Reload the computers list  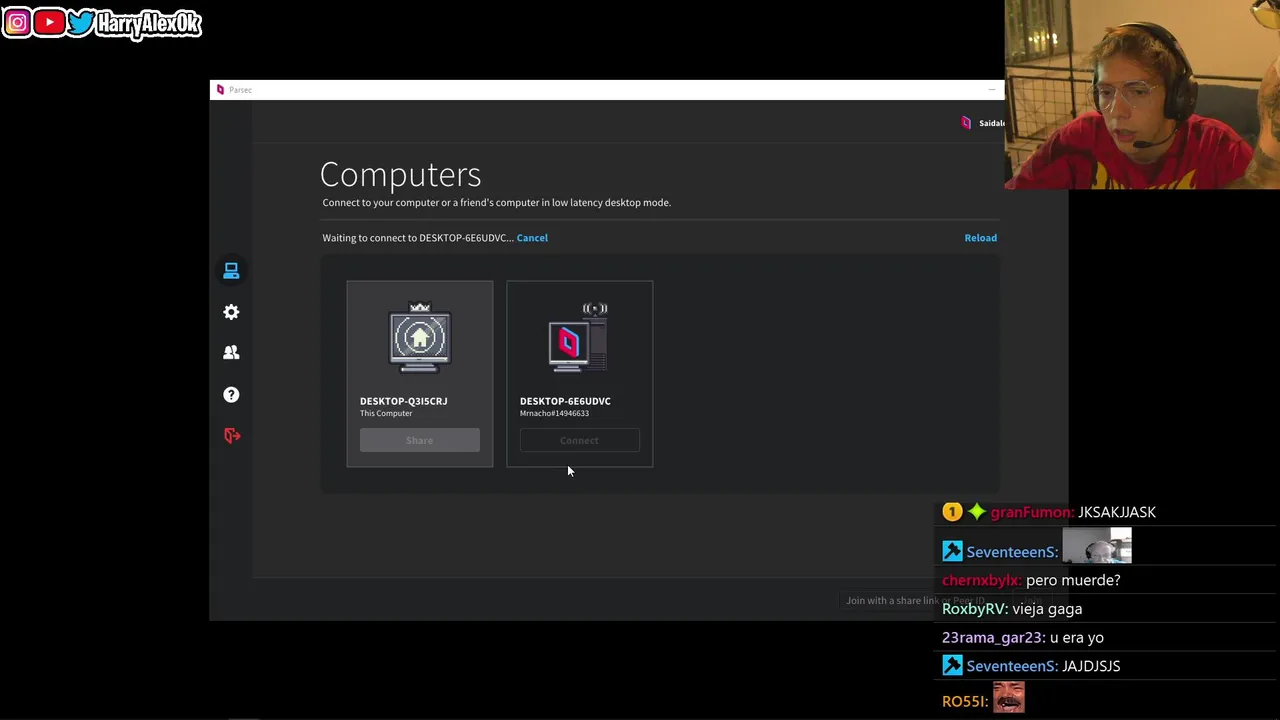pos(980,238)
